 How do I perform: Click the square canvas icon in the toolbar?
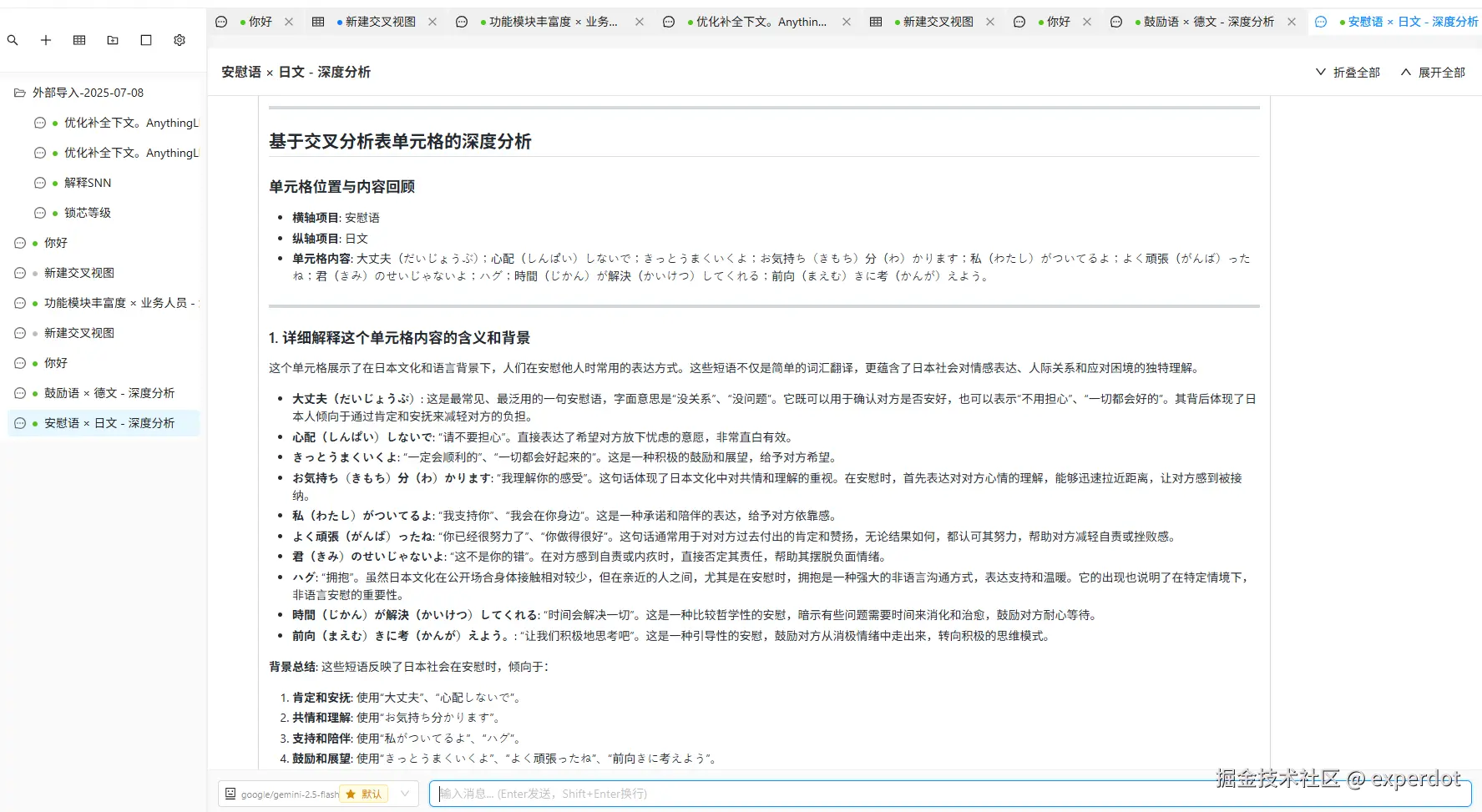coord(146,39)
